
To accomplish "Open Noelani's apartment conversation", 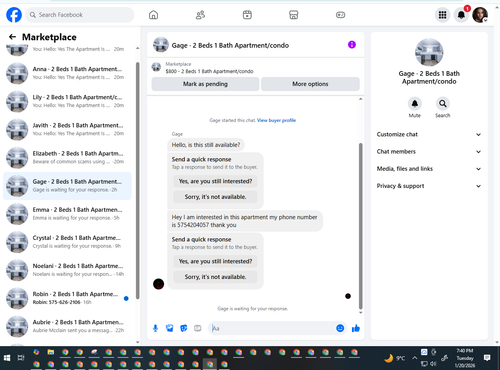I will point(67,270).
